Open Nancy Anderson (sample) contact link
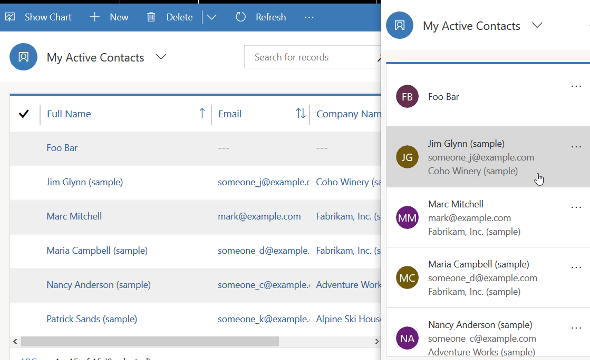The height and width of the screenshot is (360, 590). [x=98, y=285]
